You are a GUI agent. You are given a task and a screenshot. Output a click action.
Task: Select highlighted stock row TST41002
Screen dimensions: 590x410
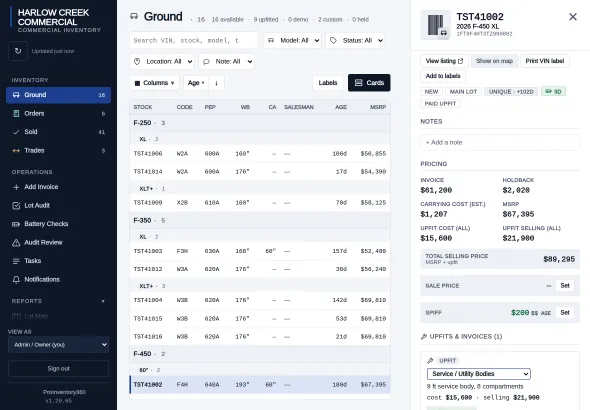pyautogui.click(x=260, y=384)
